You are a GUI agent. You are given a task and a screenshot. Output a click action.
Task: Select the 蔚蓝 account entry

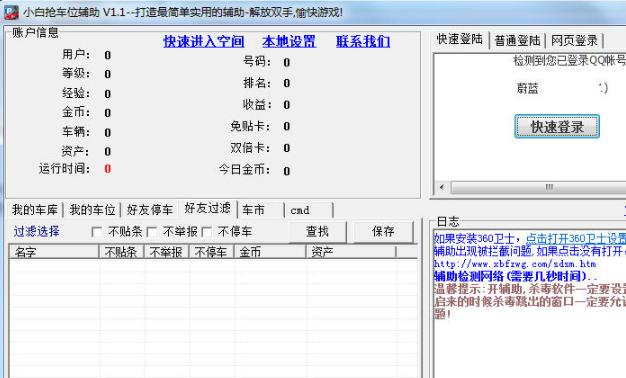(527, 88)
